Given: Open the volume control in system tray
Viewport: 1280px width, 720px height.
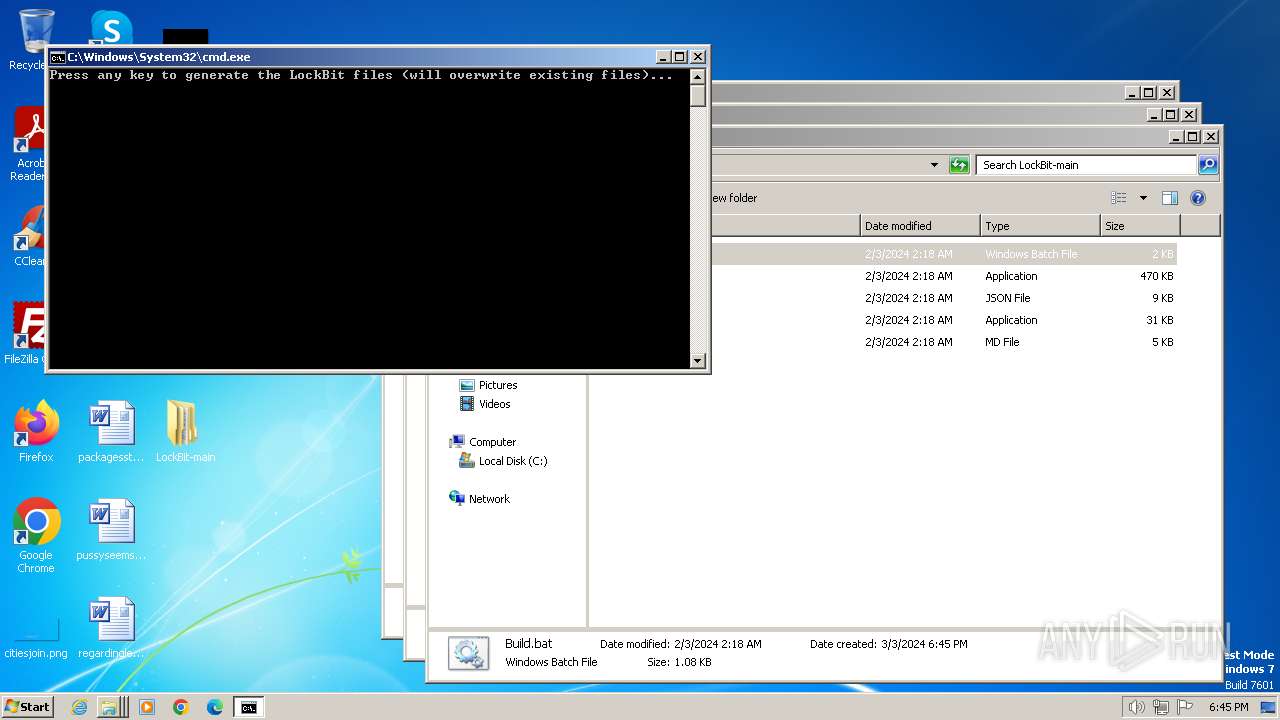Looking at the screenshot, I should pos(1136,707).
